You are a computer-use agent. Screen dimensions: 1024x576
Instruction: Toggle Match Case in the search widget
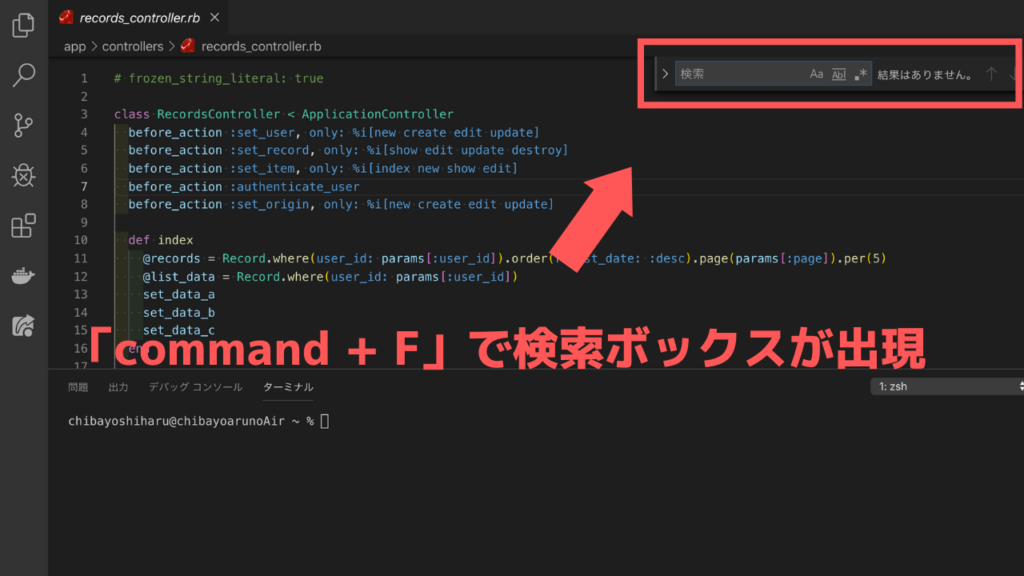tap(816, 73)
